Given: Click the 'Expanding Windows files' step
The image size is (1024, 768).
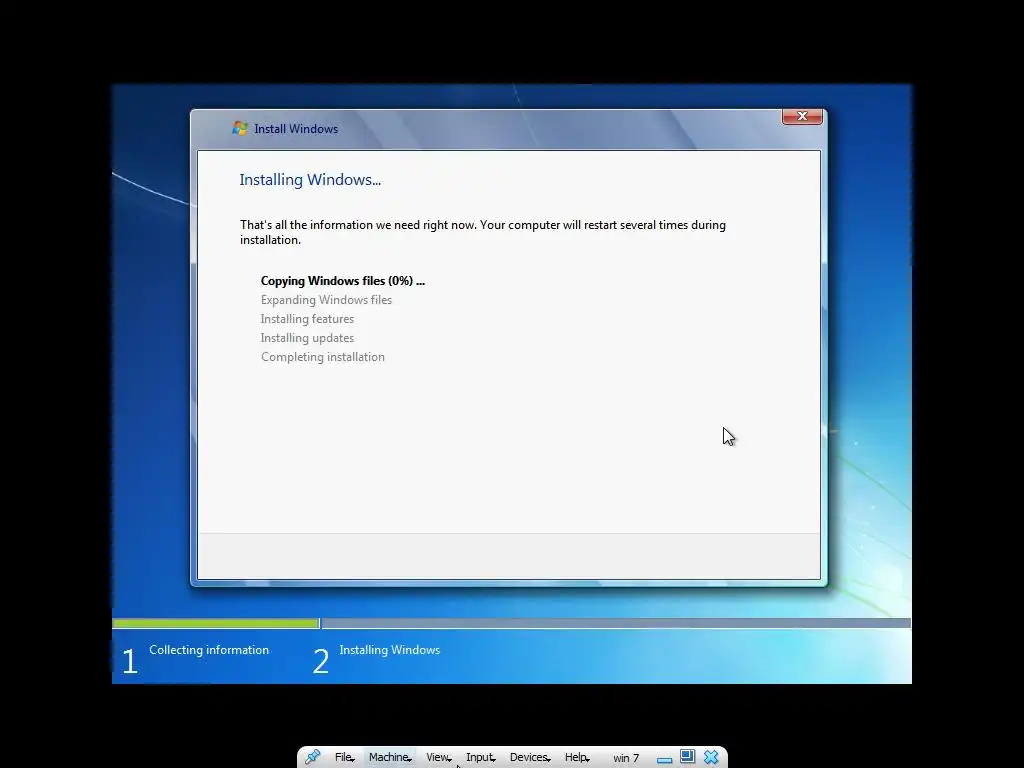Looking at the screenshot, I should click(326, 300).
